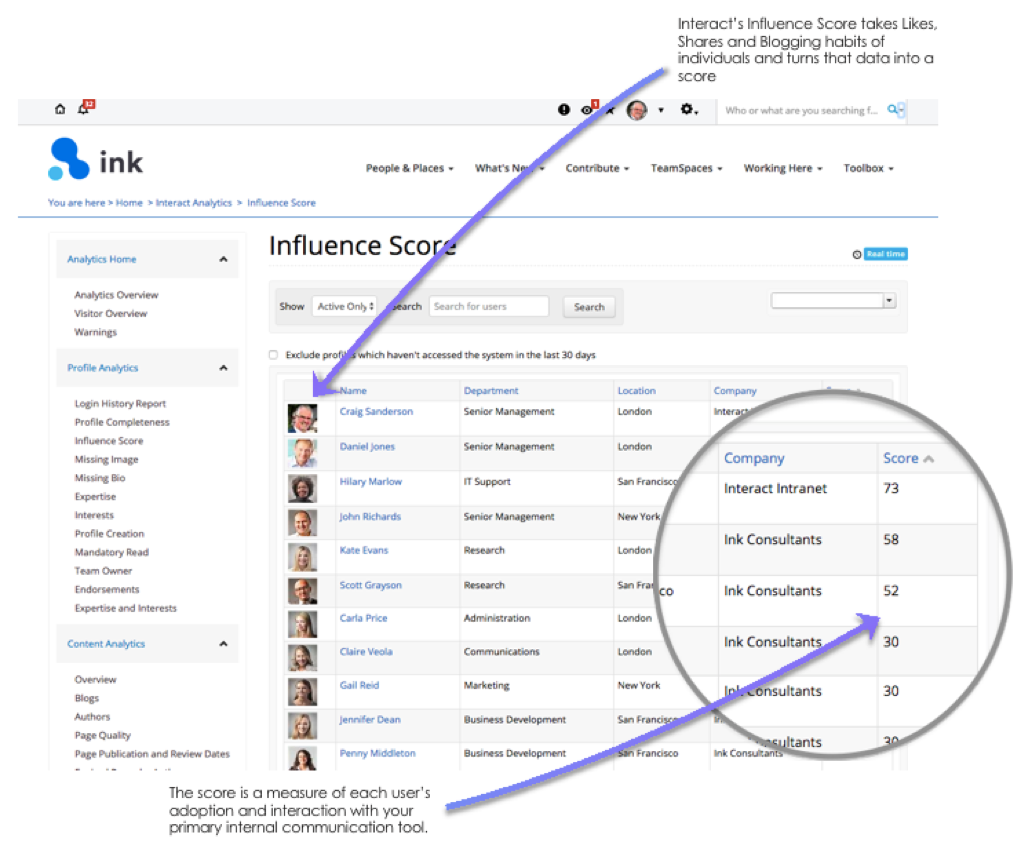The image size is (1020, 847).
Task: Open Endorsements report
Action: pyautogui.click(x=107, y=589)
